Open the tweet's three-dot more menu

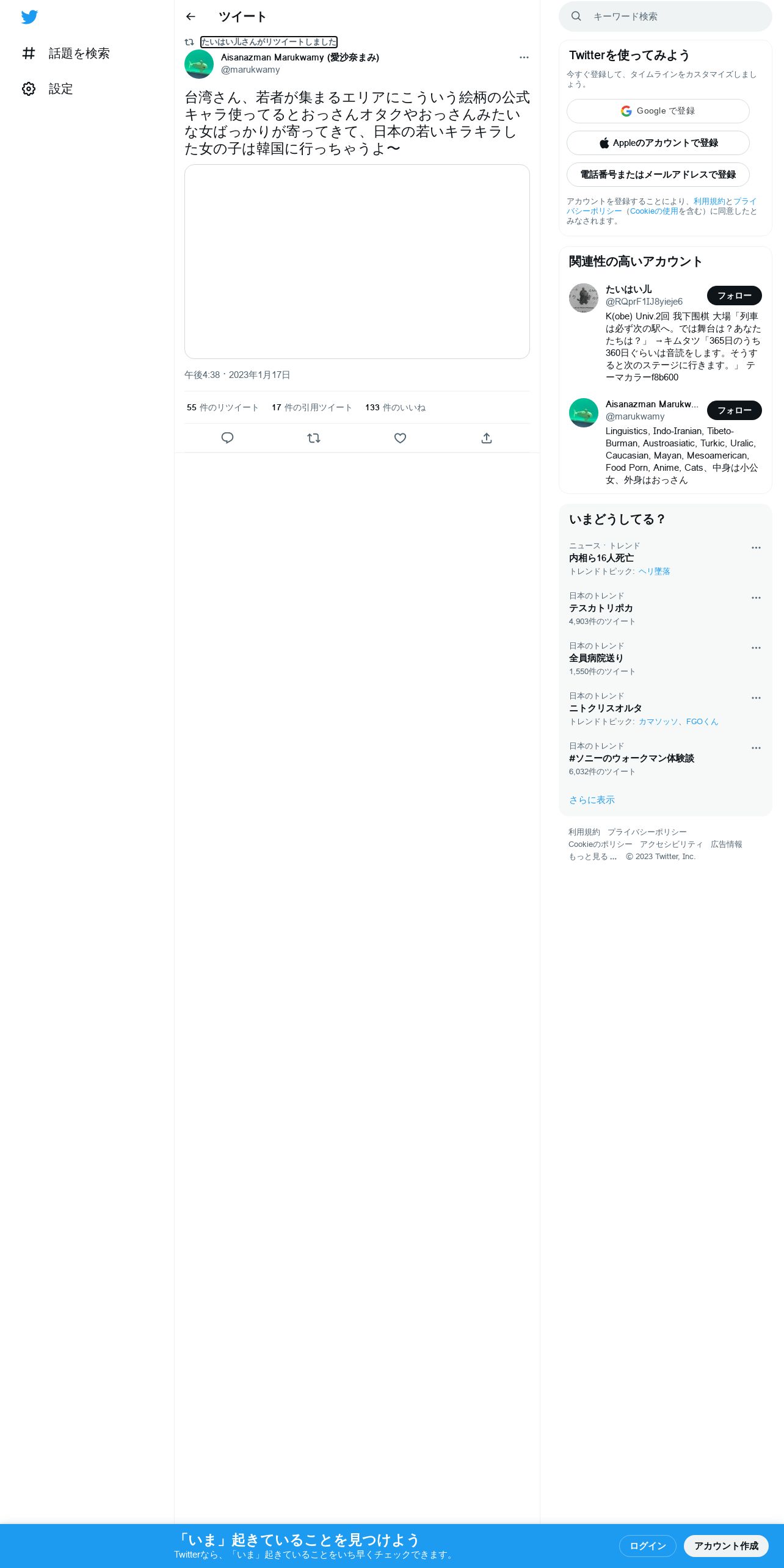click(524, 57)
